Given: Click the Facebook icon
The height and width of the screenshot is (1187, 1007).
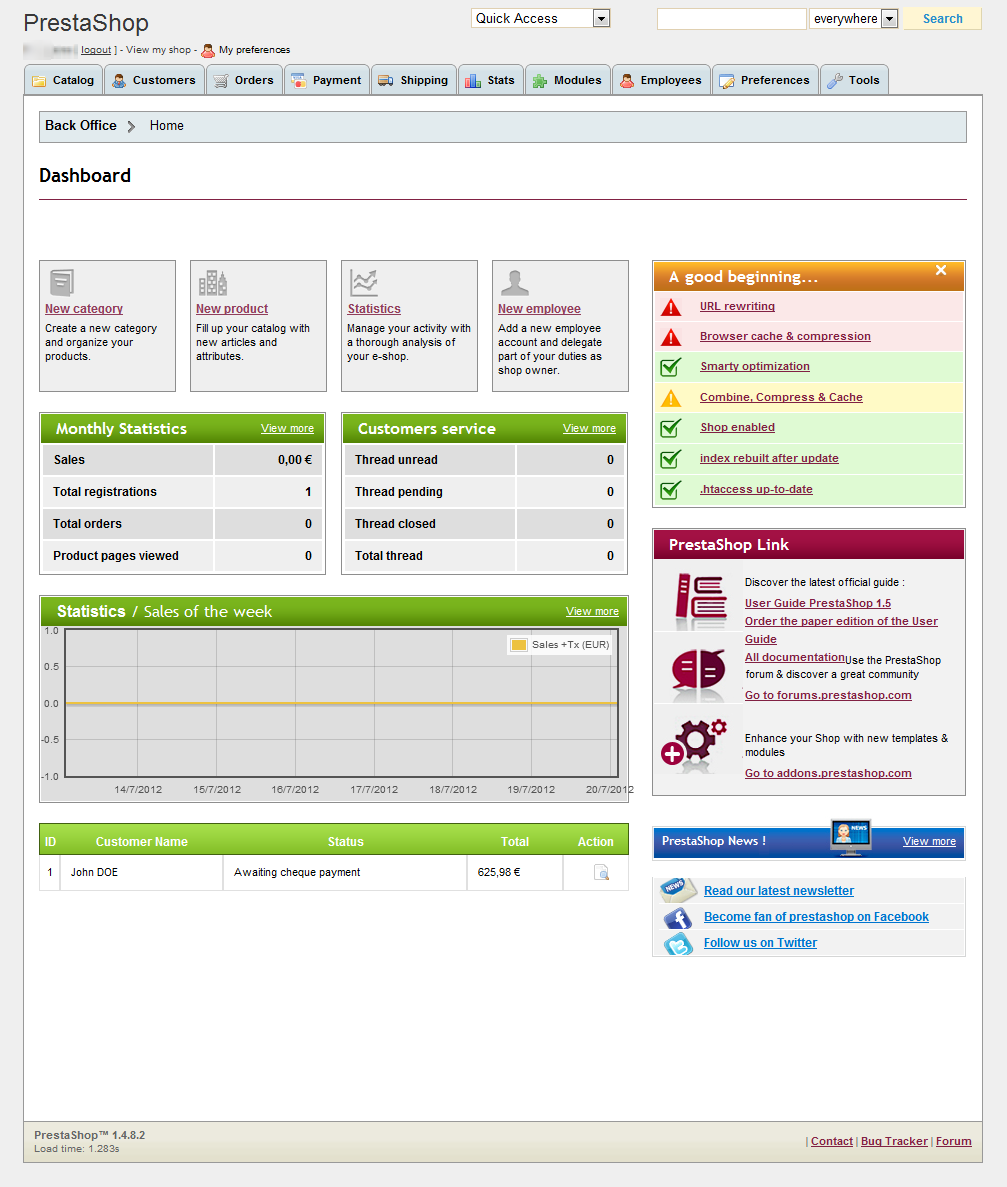Looking at the screenshot, I should [x=678, y=918].
